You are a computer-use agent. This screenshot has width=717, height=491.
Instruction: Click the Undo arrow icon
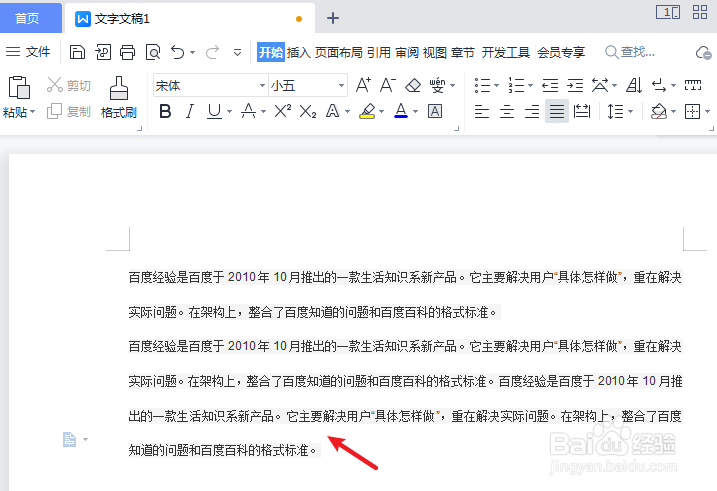(177, 53)
